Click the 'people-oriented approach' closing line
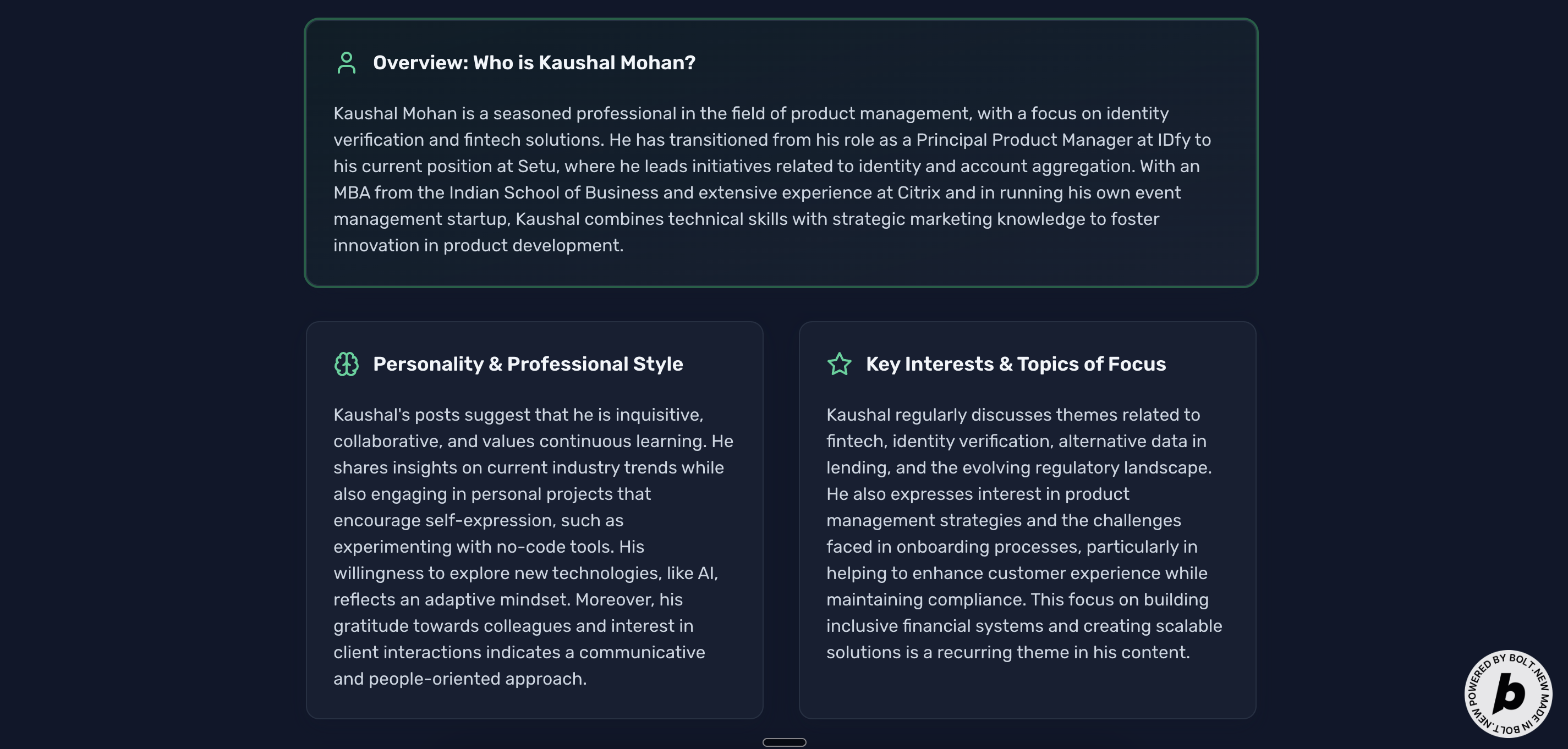The width and height of the screenshot is (1568, 749). click(x=476, y=679)
